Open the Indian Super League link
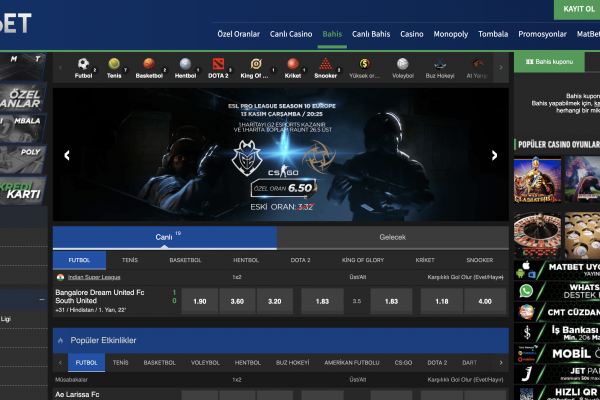 coord(94,277)
